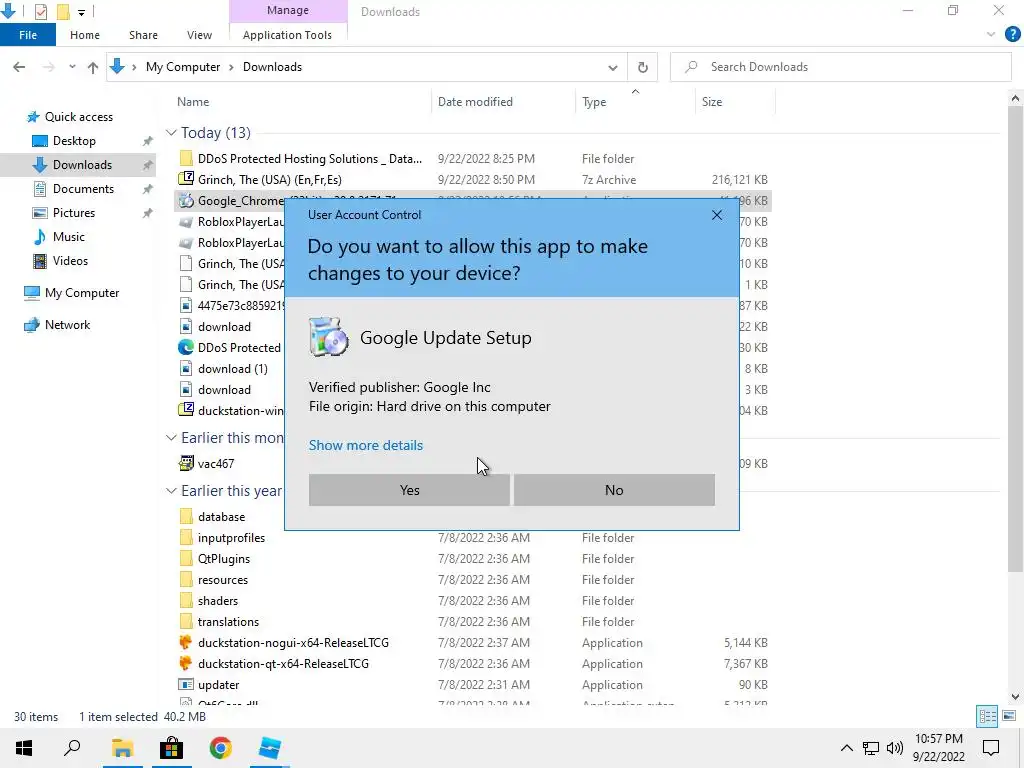
Task: Open recent locations dropdown arrow
Action: [72, 67]
